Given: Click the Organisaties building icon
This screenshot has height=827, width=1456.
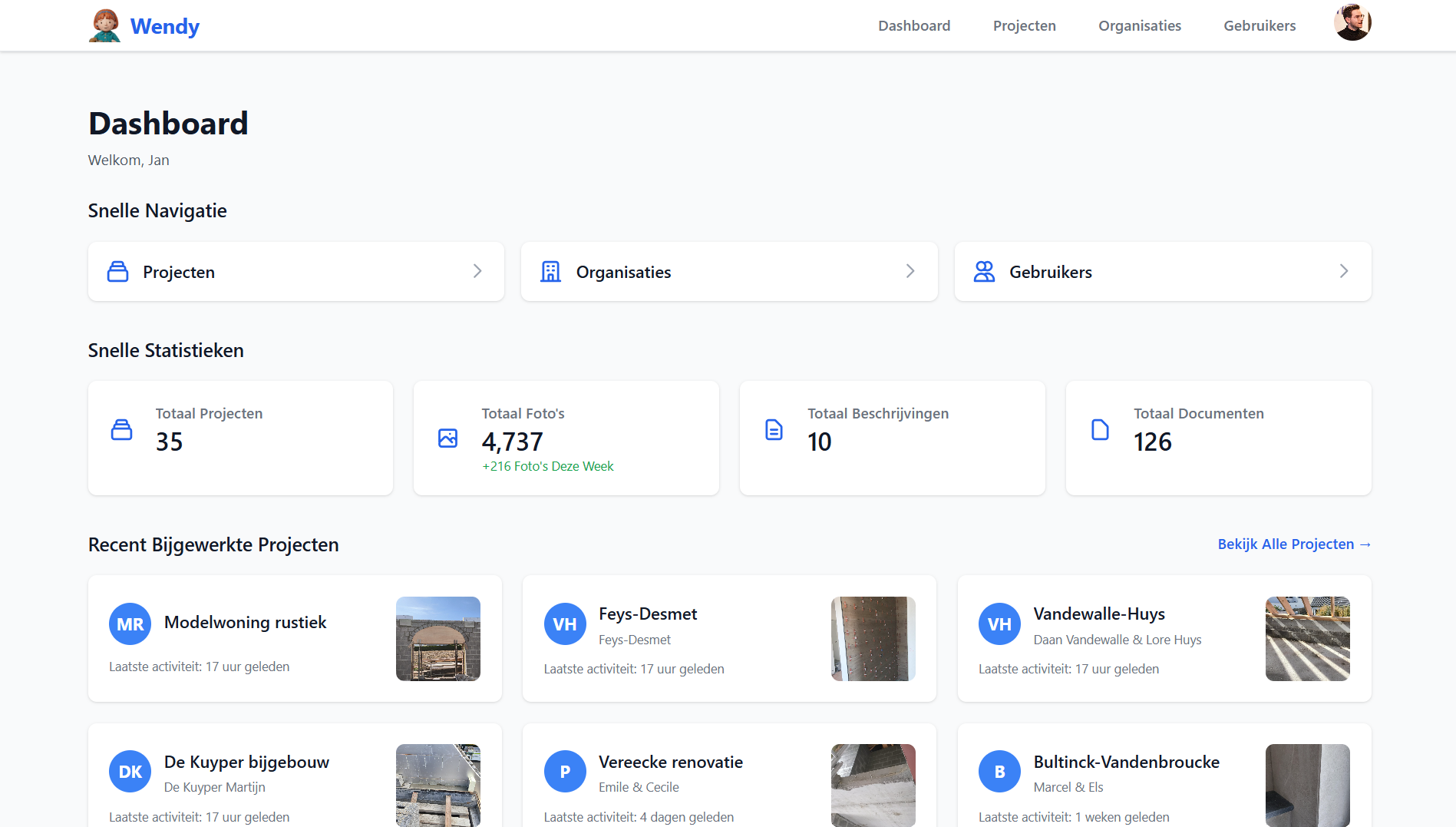Looking at the screenshot, I should coord(551,272).
